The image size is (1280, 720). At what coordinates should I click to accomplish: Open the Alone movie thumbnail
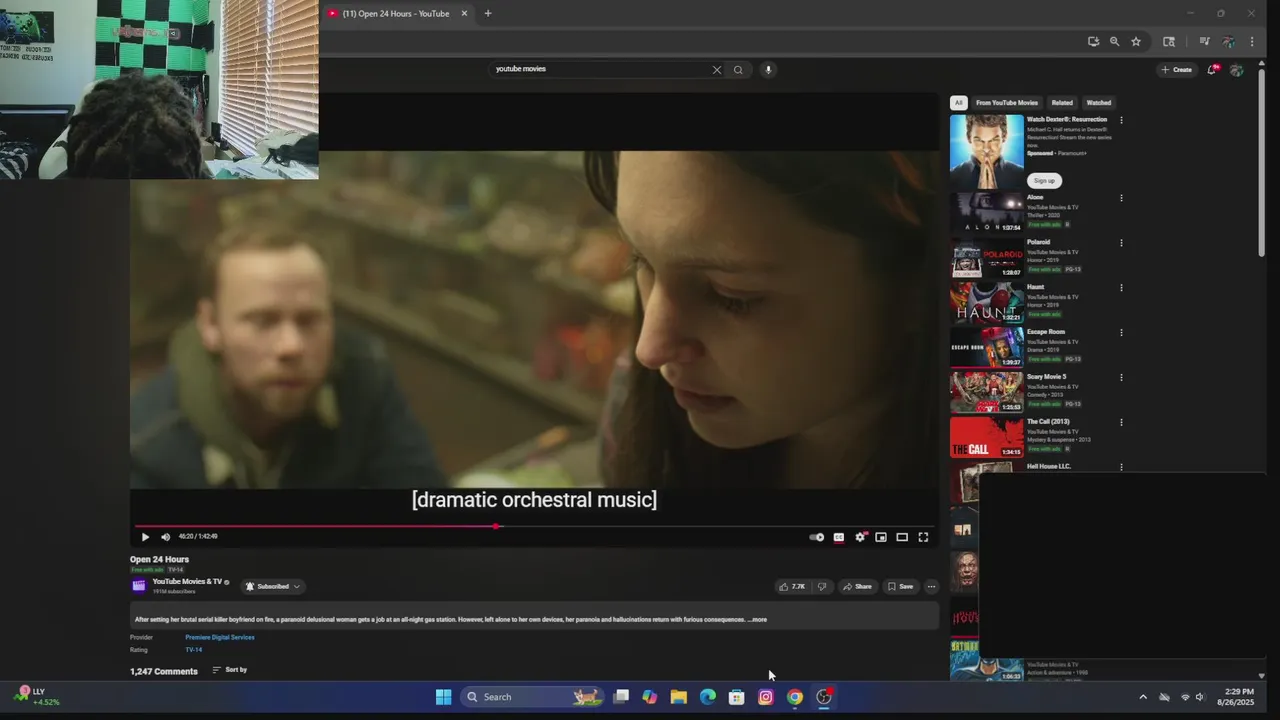coord(987,213)
